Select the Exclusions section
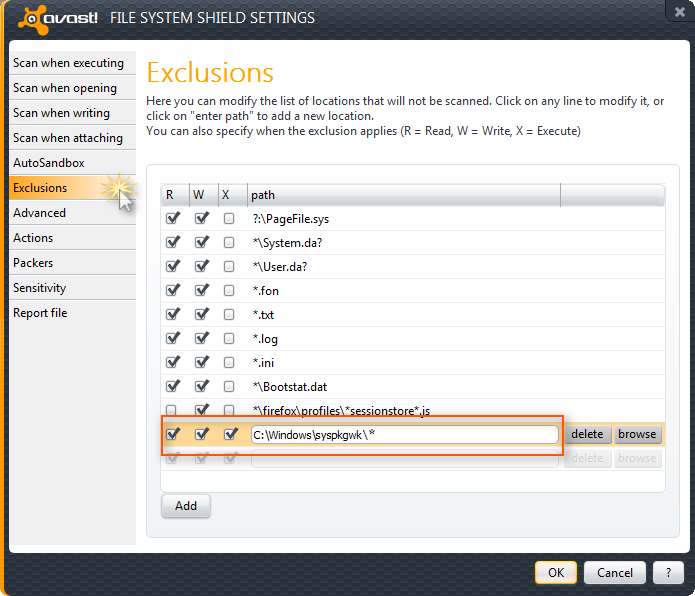 click(72, 188)
